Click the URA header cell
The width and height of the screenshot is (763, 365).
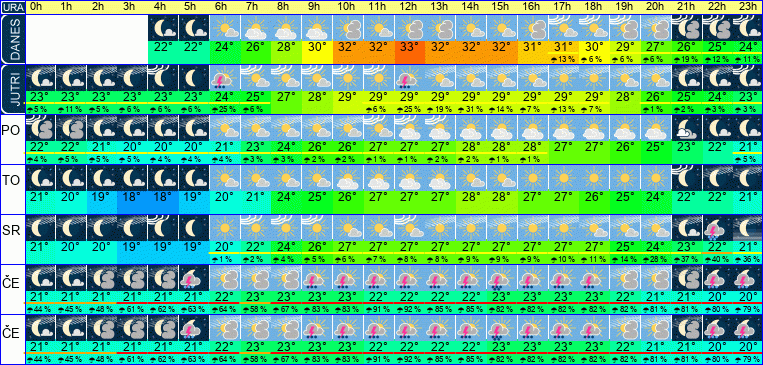tap(12, 7)
